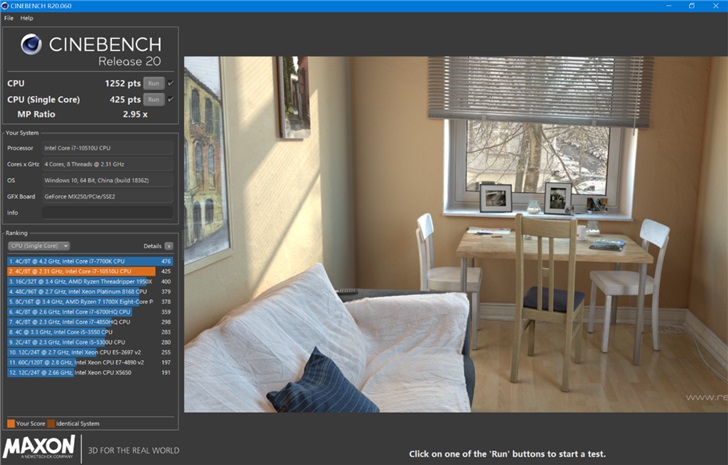Click the Cinebench title bar app icon

[6, 6]
